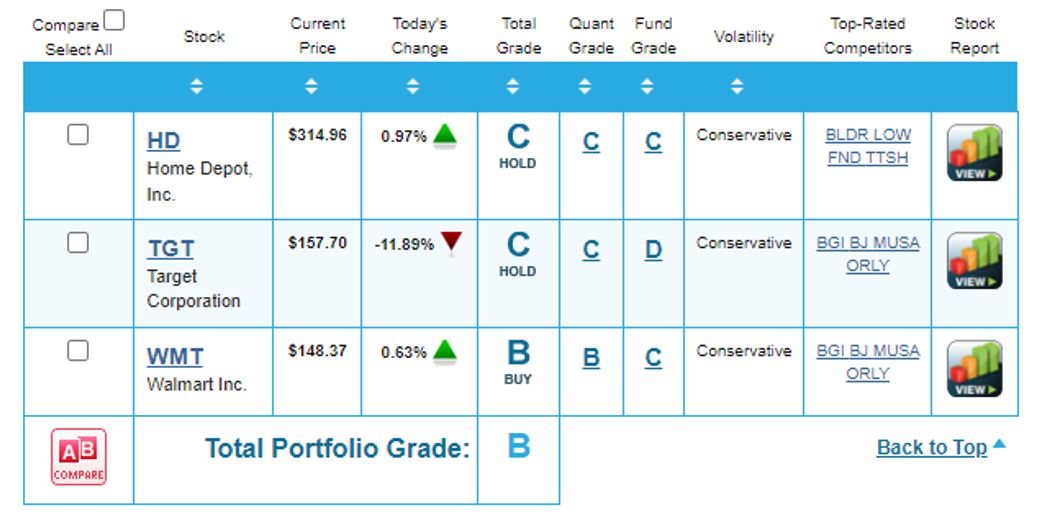
Task: Click the Back to Top link
Action: (932, 447)
